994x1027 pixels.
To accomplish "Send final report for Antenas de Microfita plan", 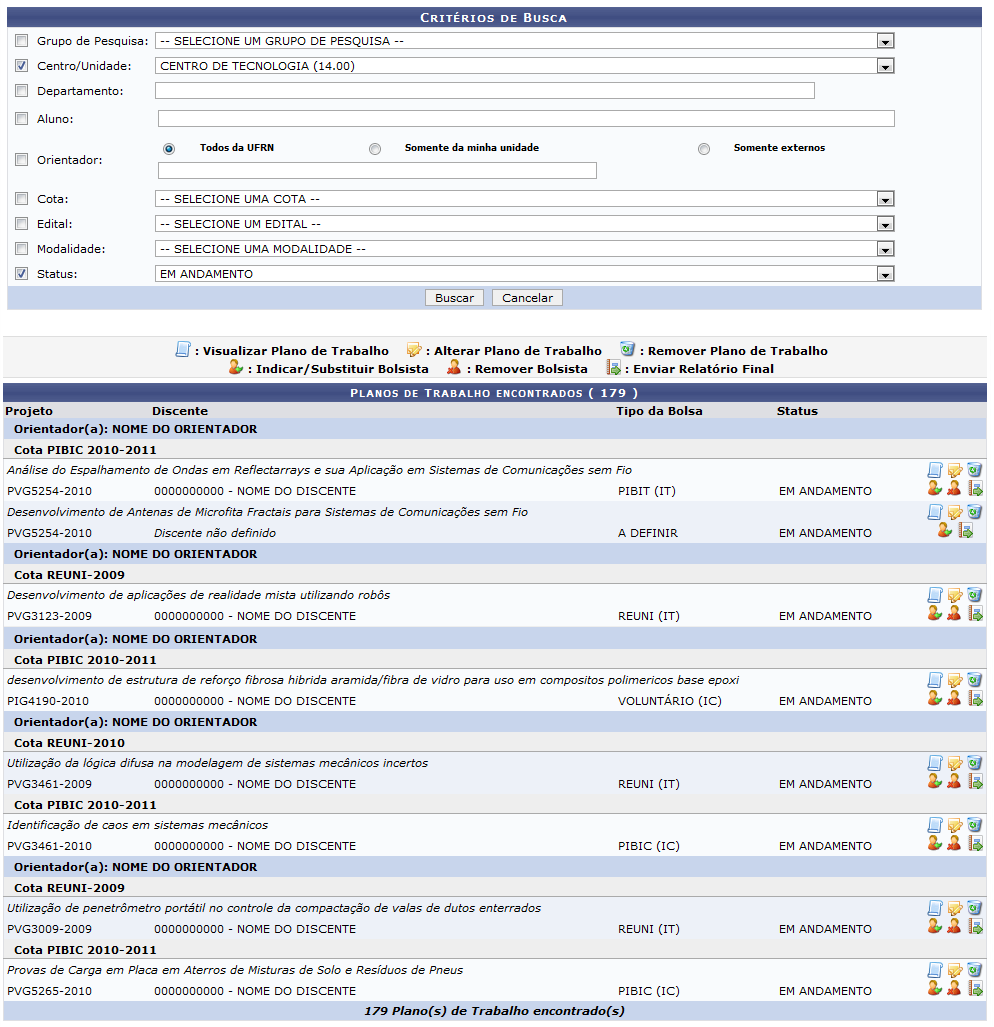I will tap(966, 530).
